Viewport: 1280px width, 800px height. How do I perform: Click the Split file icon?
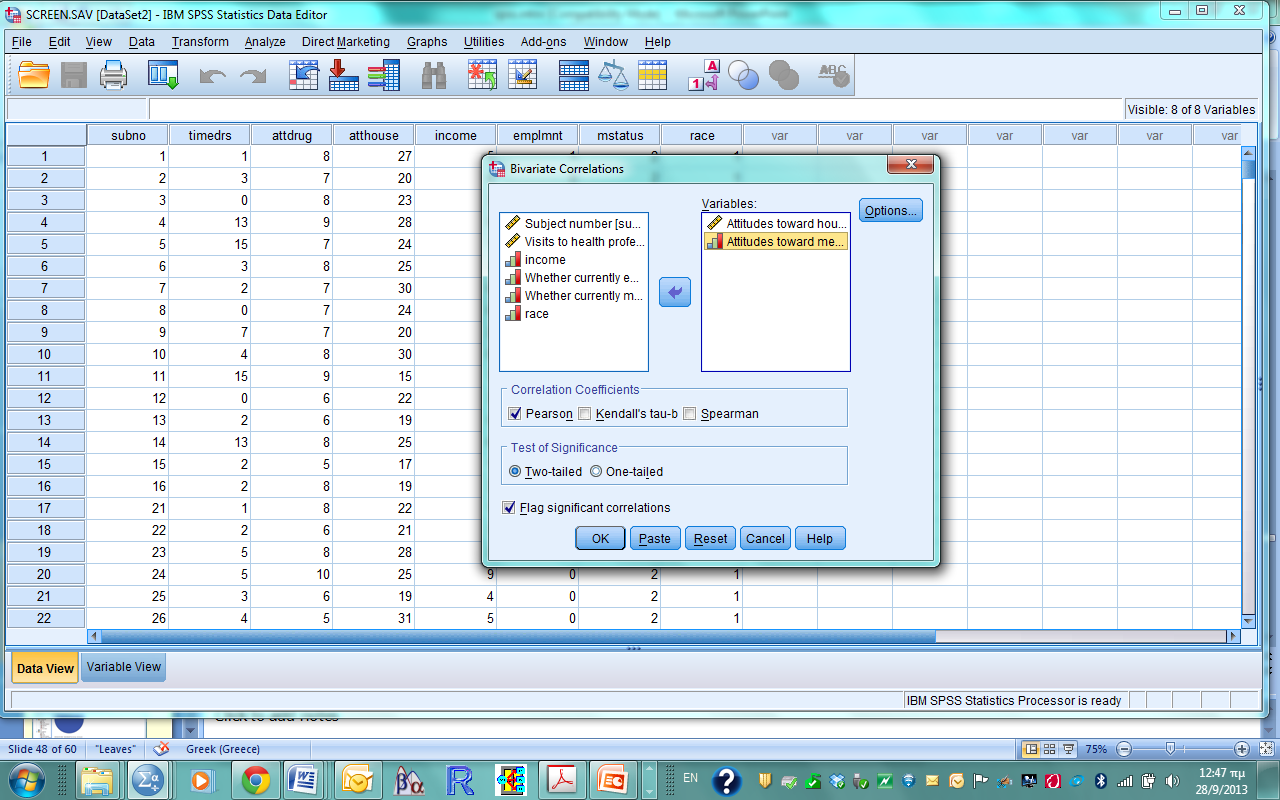573,75
